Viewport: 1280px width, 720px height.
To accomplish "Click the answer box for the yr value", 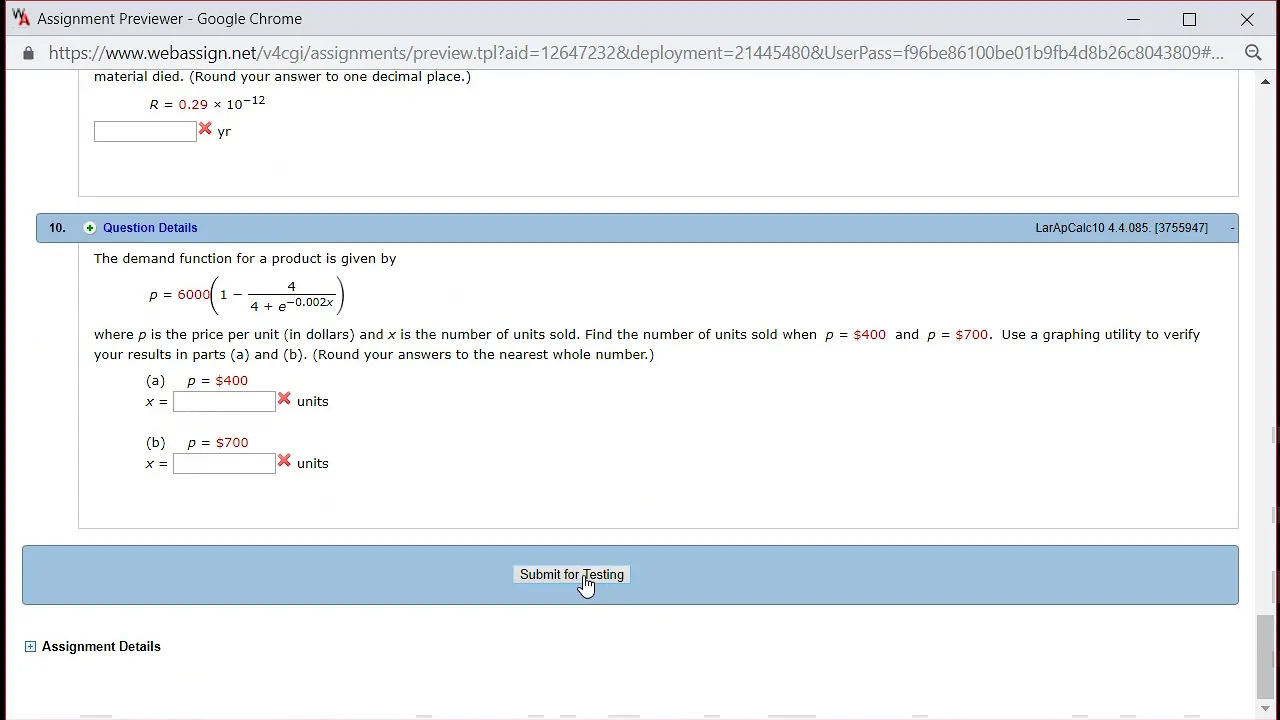I will (x=145, y=131).
